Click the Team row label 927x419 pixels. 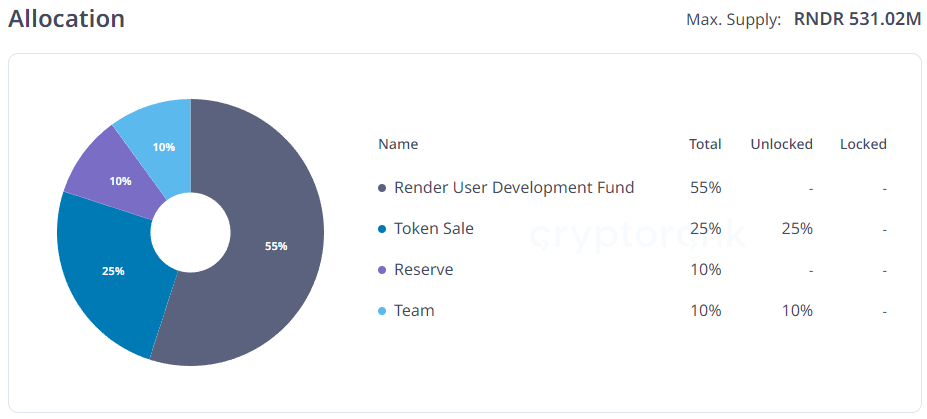(414, 310)
